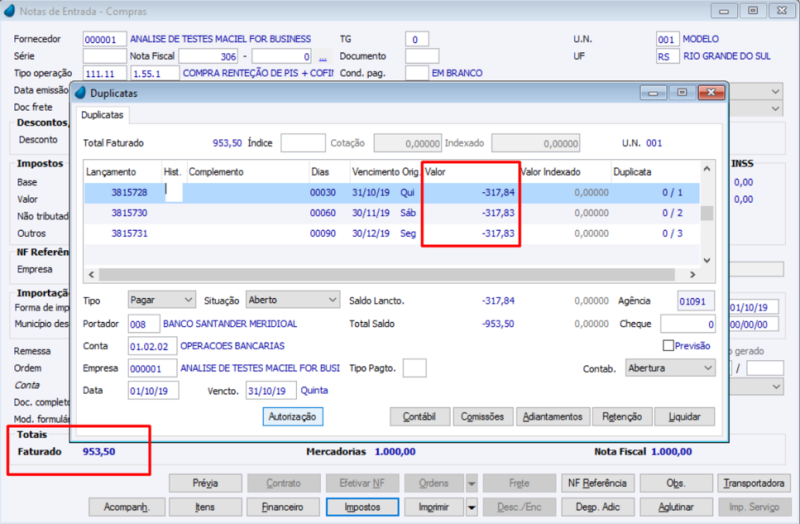Click the Notas de Entrada app icon
Screen dimensions: 800x524
pos(9,11)
